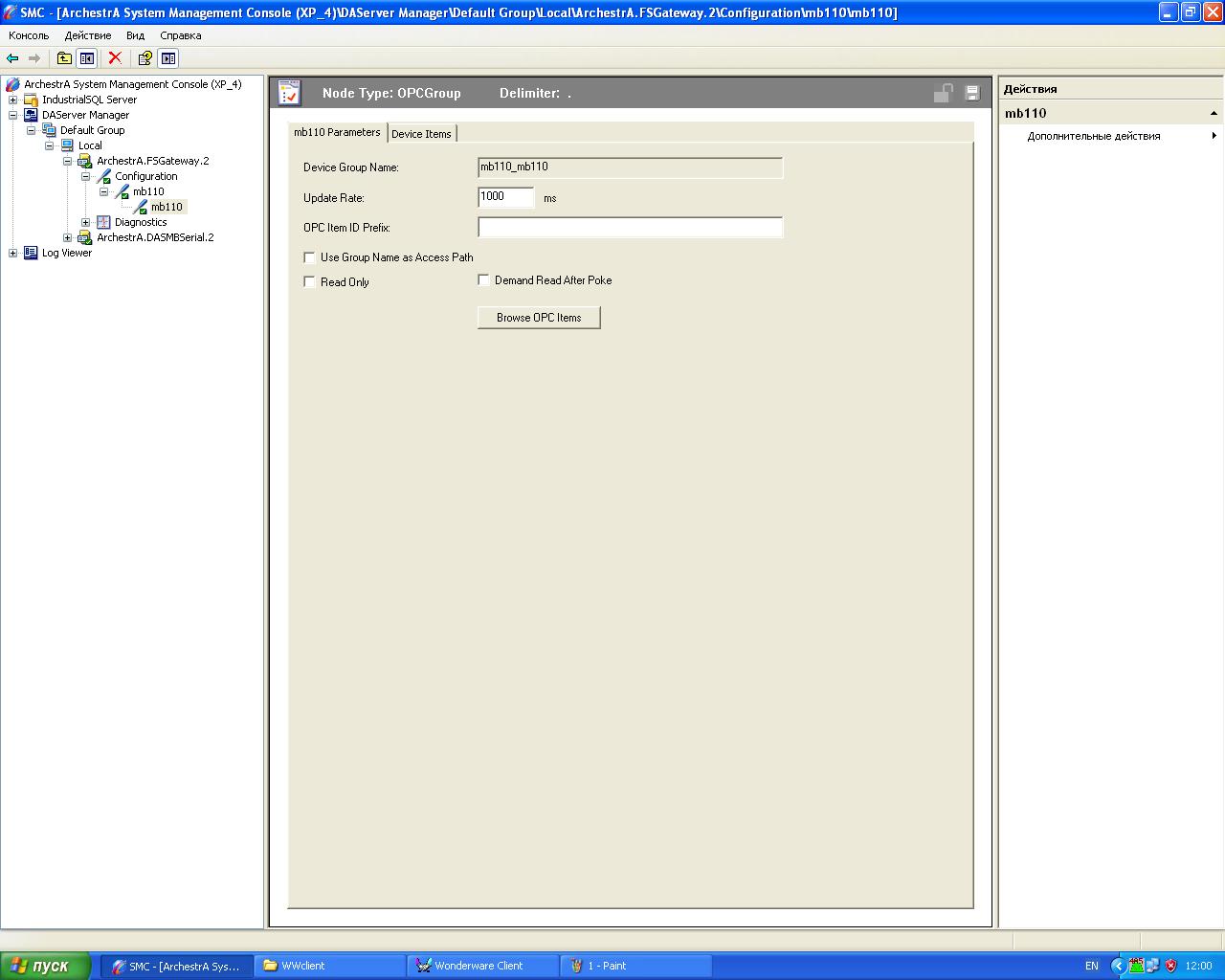The image size is (1225, 980).
Task: Click the properties toolbar icon
Action: pos(145,58)
